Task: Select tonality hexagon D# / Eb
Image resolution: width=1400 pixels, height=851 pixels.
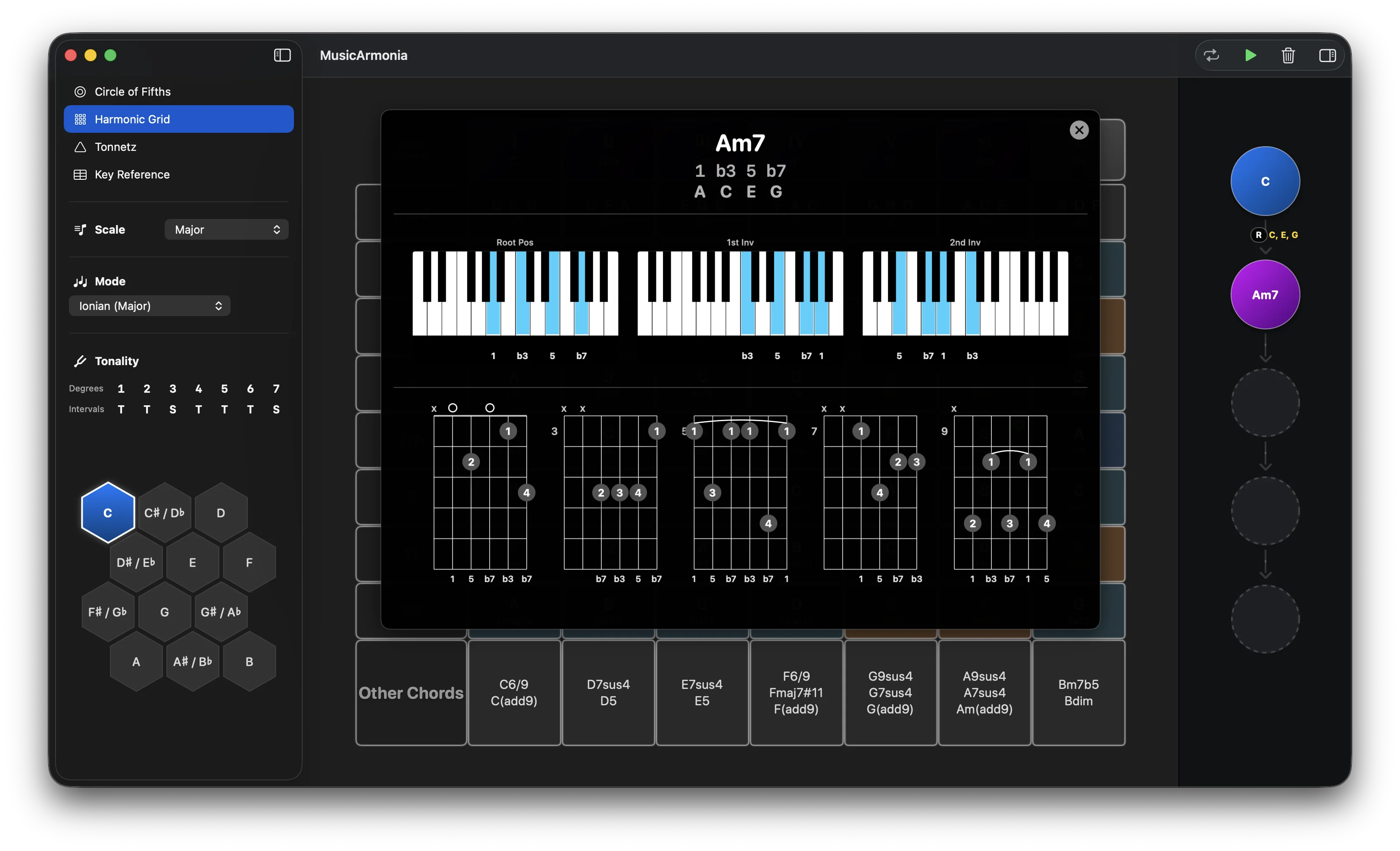Action: (x=136, y=563)
